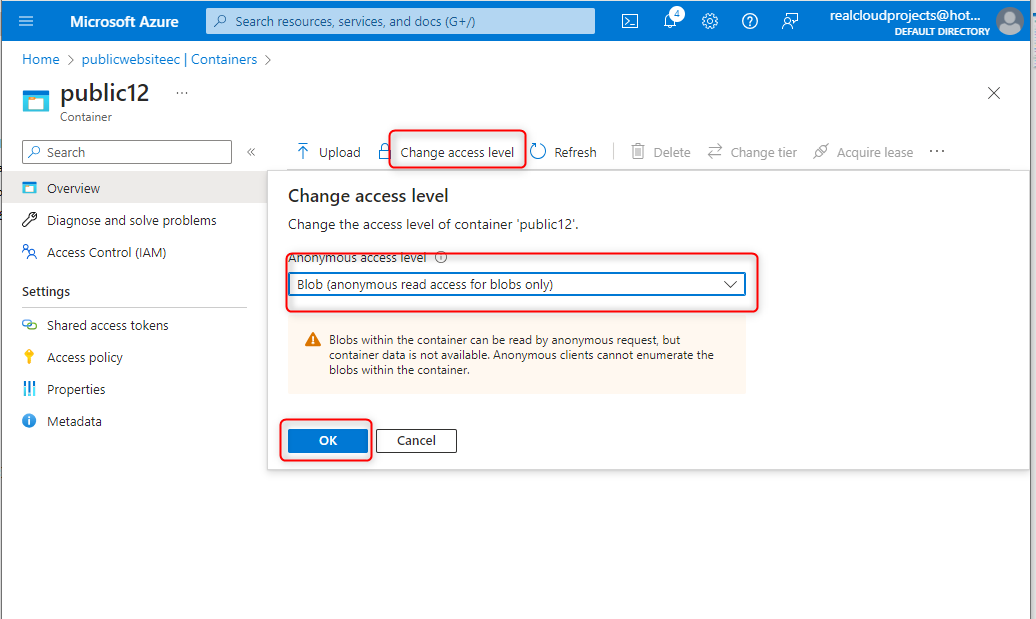The image size is (1036, 619).
Task: Click the Cancel button
Action: 416,441
